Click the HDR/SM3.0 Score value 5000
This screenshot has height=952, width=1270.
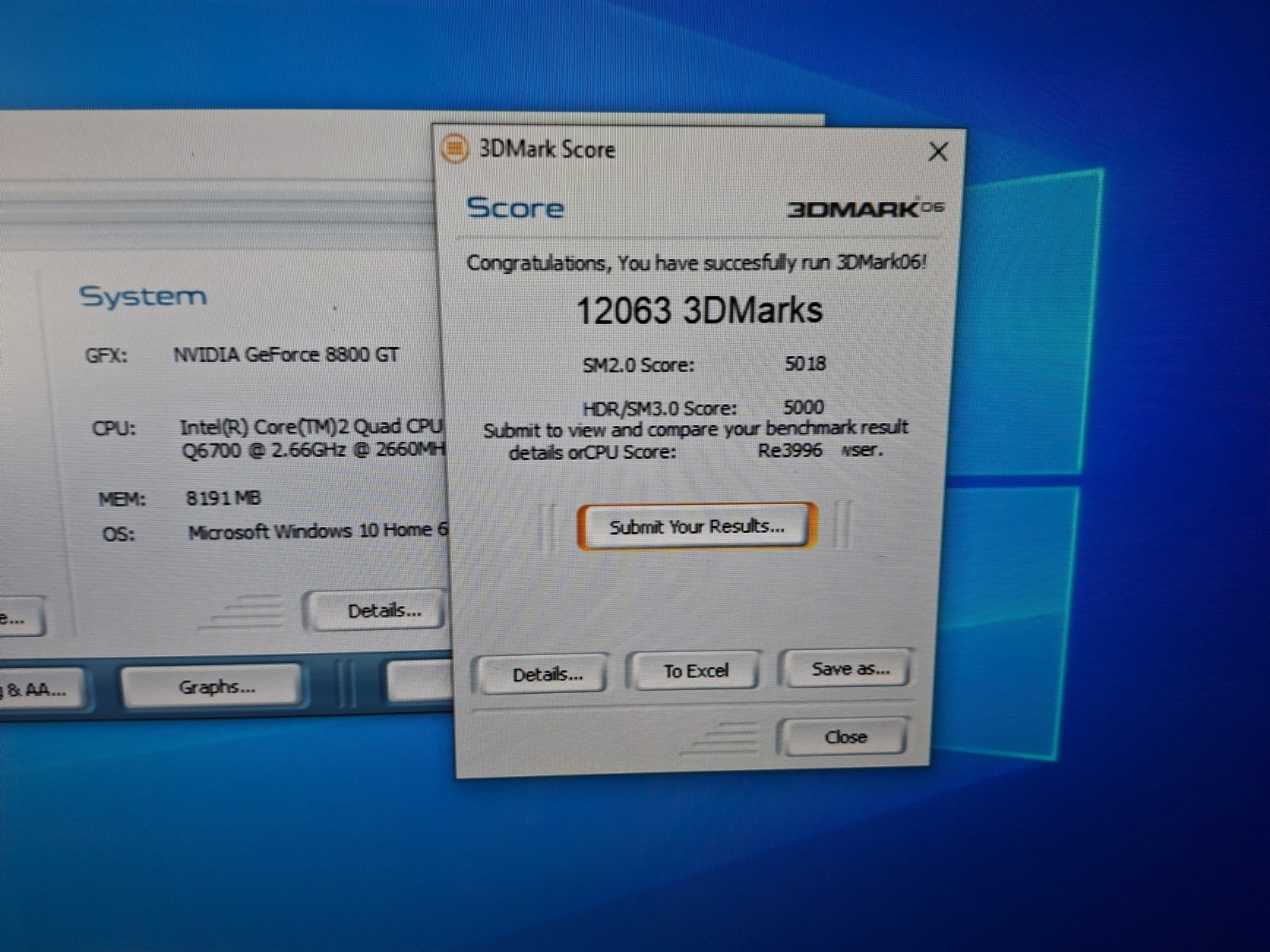pos(804,407)
